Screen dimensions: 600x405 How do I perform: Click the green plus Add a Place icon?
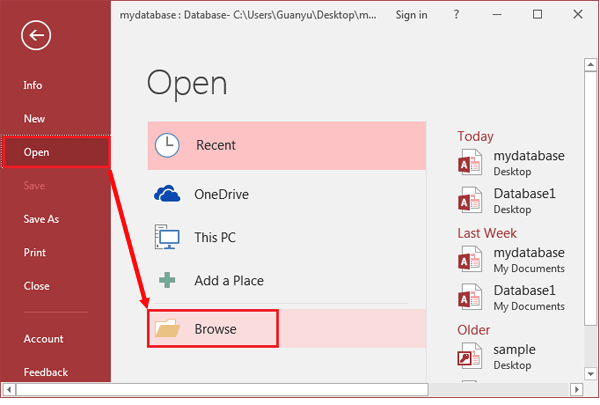[x=167, y=280]
